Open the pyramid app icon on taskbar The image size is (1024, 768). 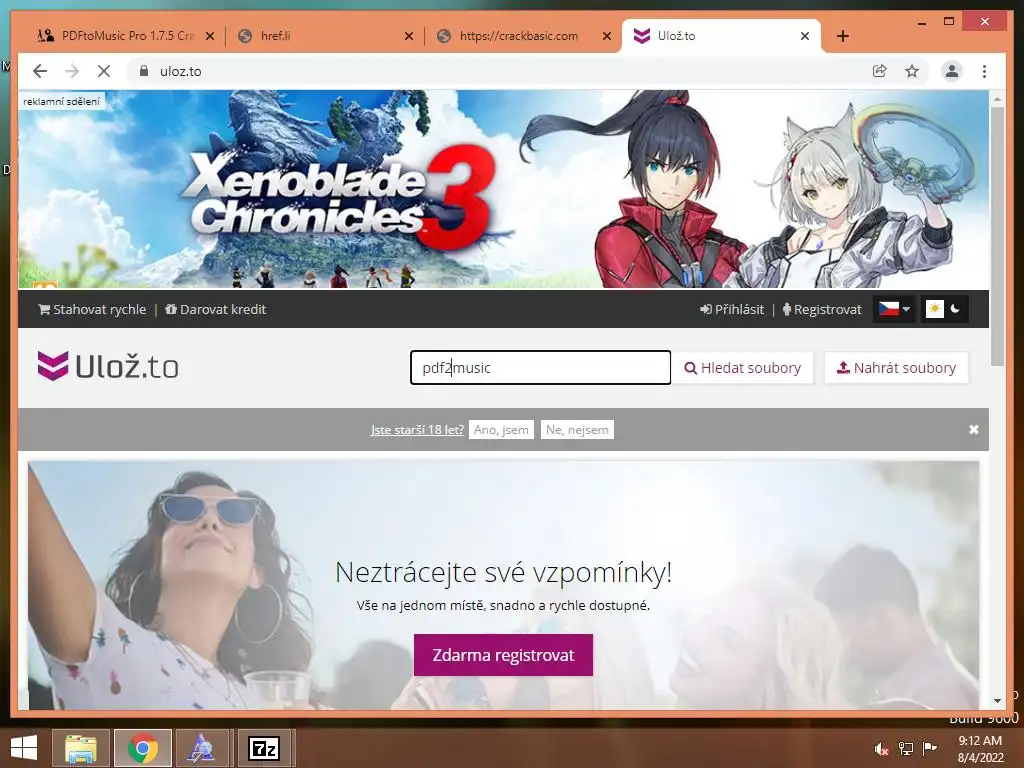[201, 748]
